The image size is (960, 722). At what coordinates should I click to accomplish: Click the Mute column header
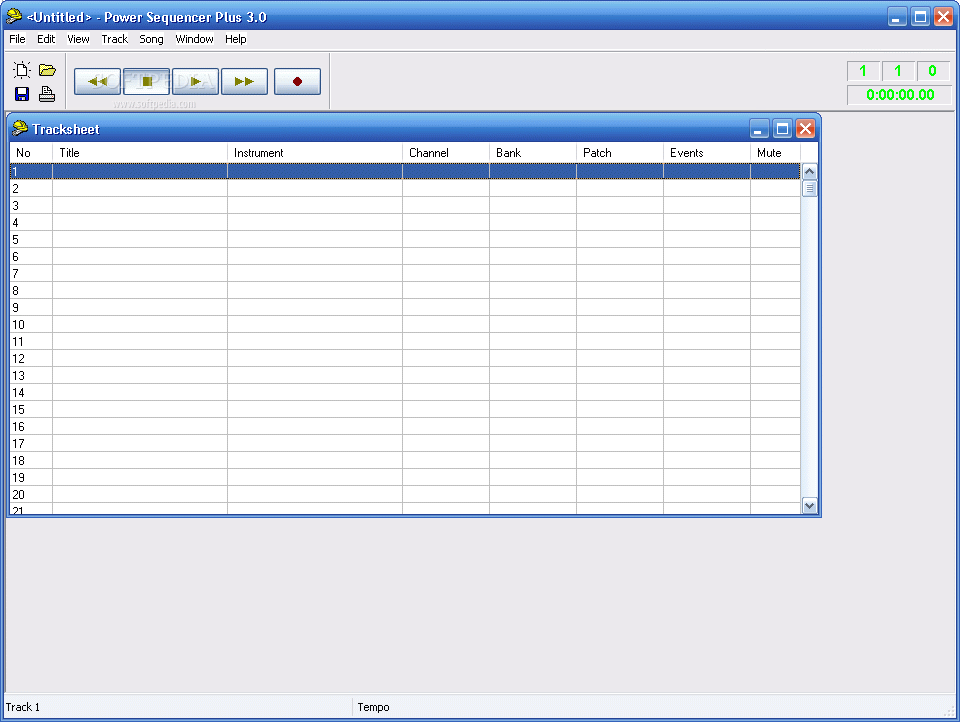[775, 153]
